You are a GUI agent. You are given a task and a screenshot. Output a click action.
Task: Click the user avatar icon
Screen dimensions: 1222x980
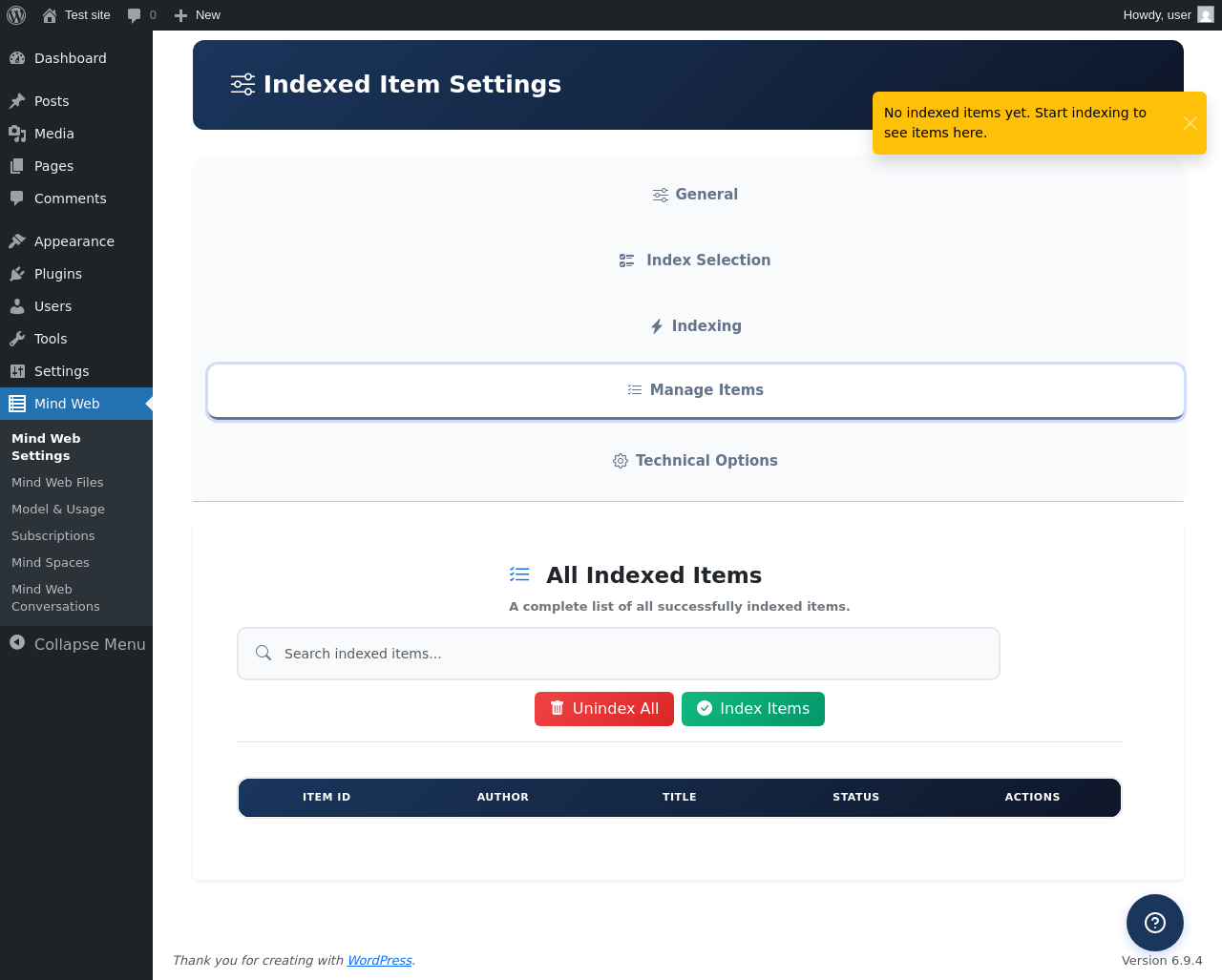1206,15
